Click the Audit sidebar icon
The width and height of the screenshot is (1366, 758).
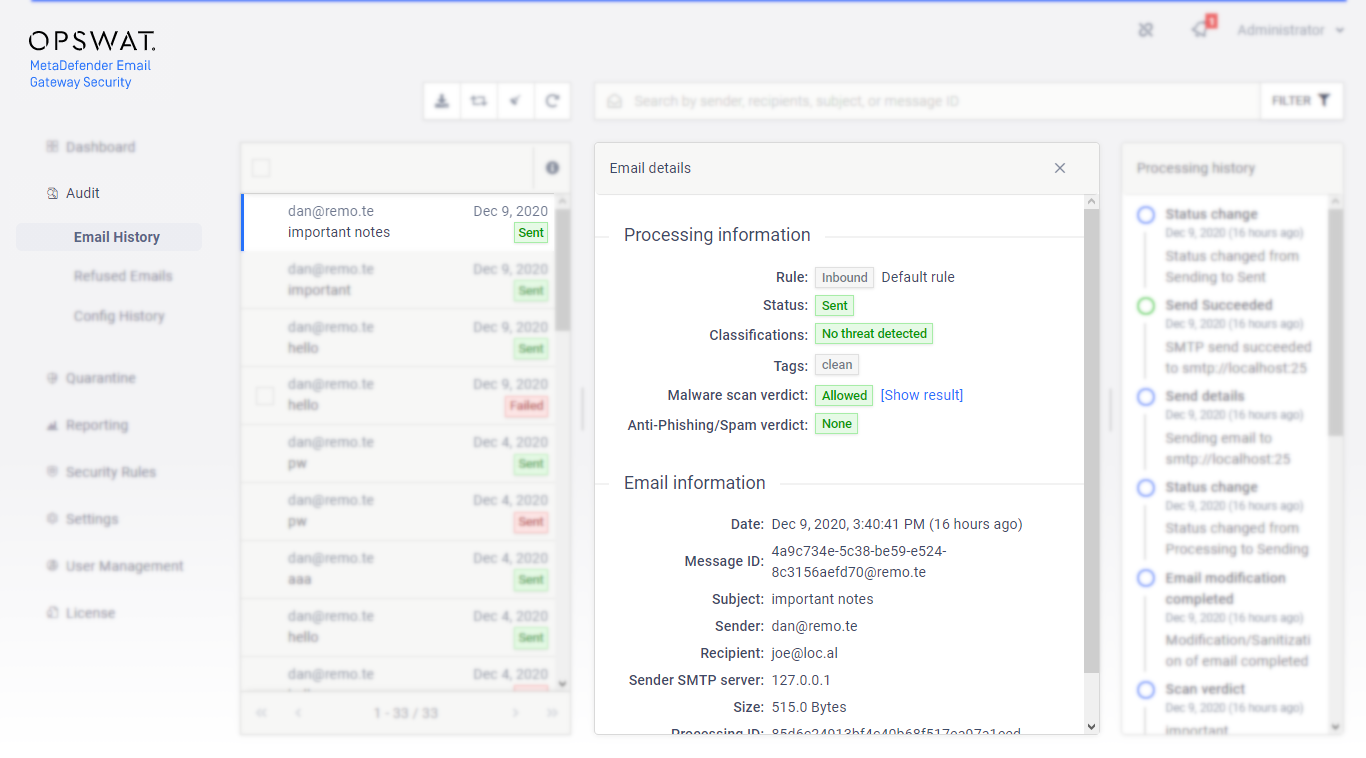52,193
